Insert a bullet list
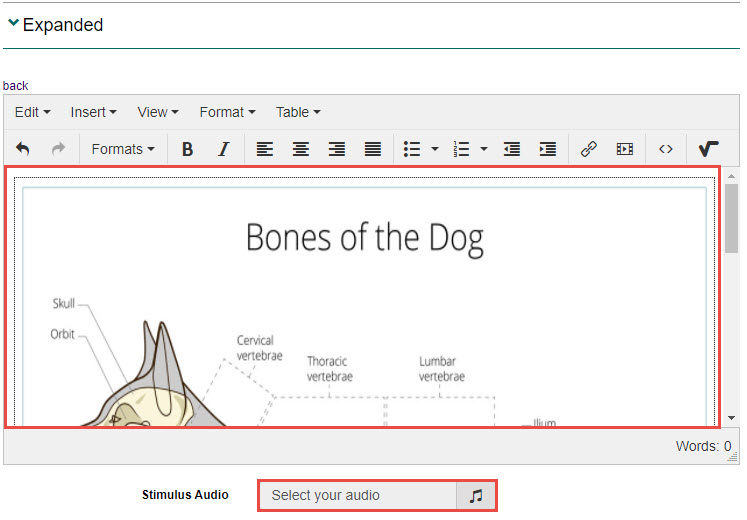Viewport: 747px width, 520px height. pos(412,149)
